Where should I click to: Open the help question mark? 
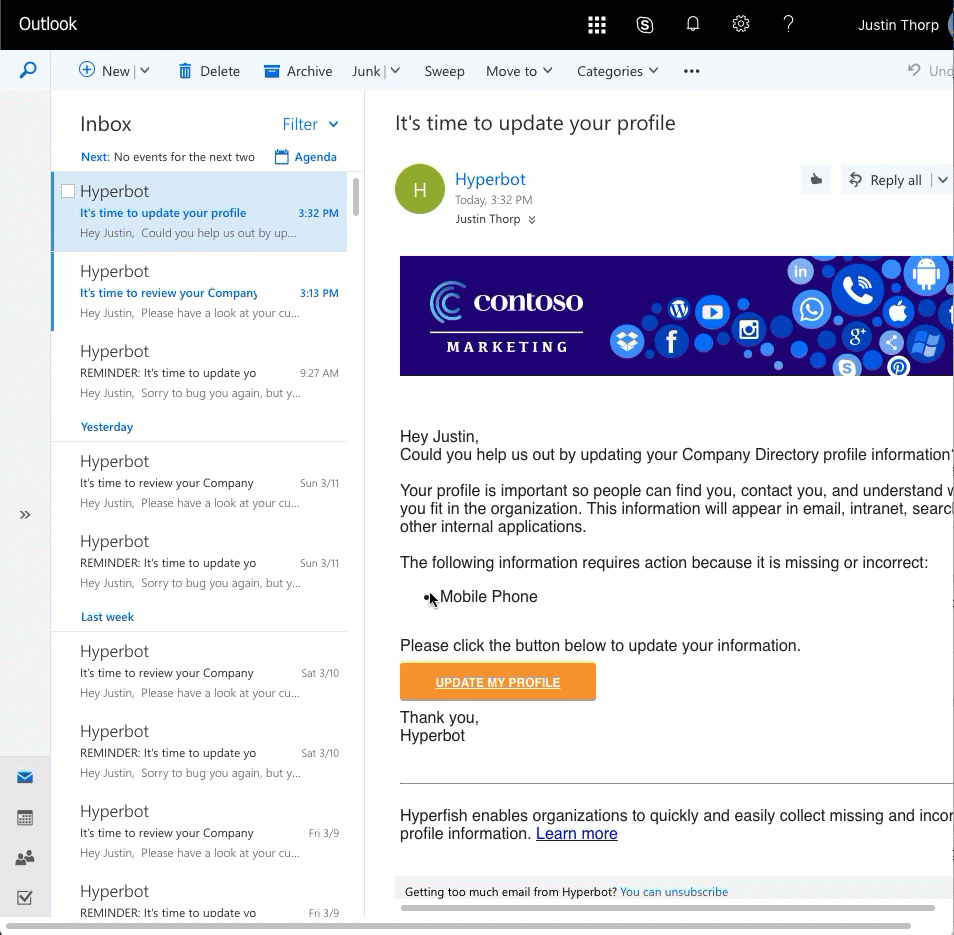tap(788, 24)
